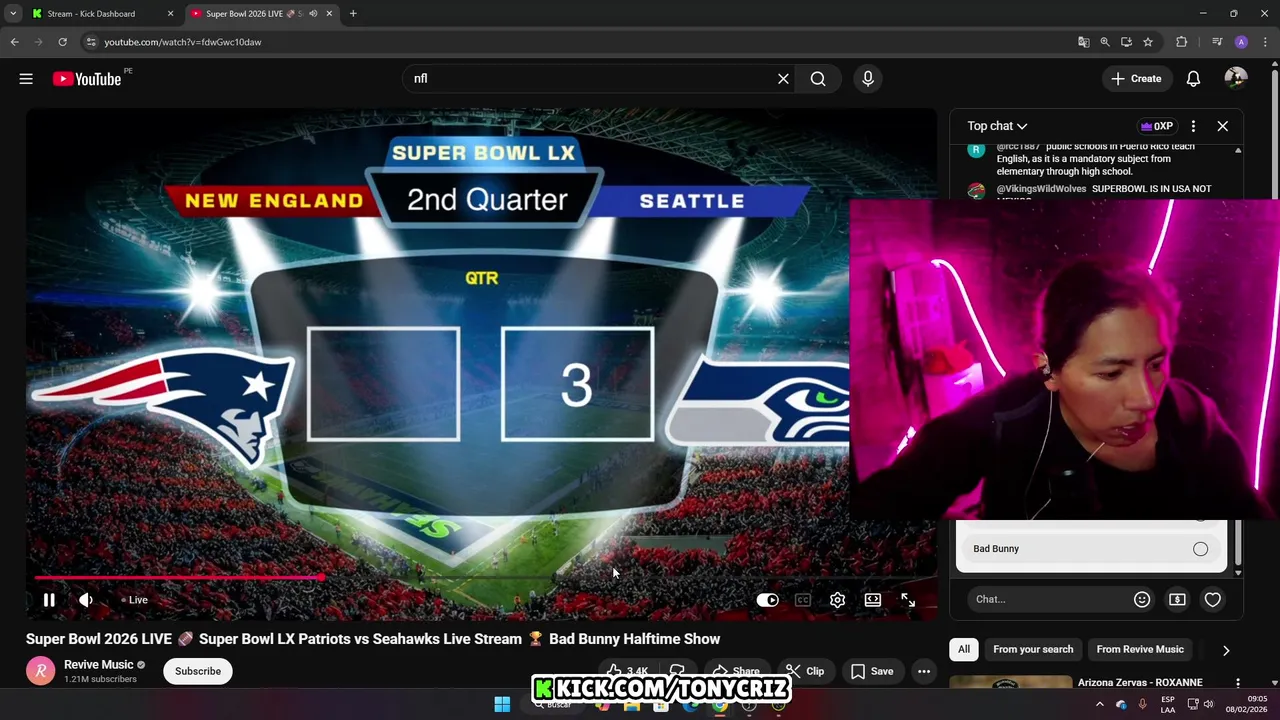Close the live chat panel
Screen dimensions: 1280x720
(x=1222, y=126)
